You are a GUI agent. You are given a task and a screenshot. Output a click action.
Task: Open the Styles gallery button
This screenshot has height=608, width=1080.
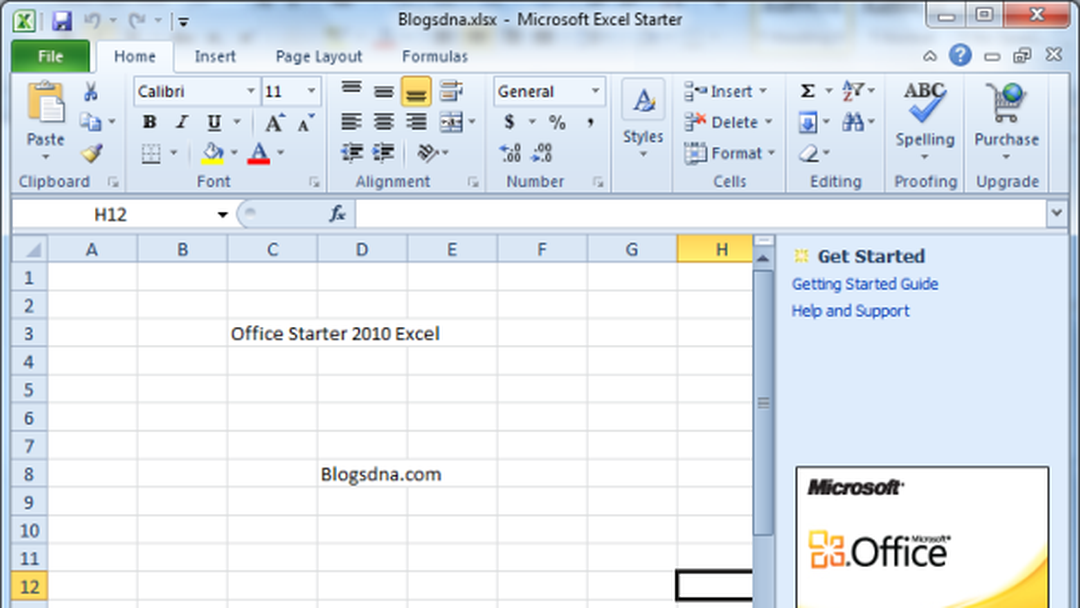643,118
